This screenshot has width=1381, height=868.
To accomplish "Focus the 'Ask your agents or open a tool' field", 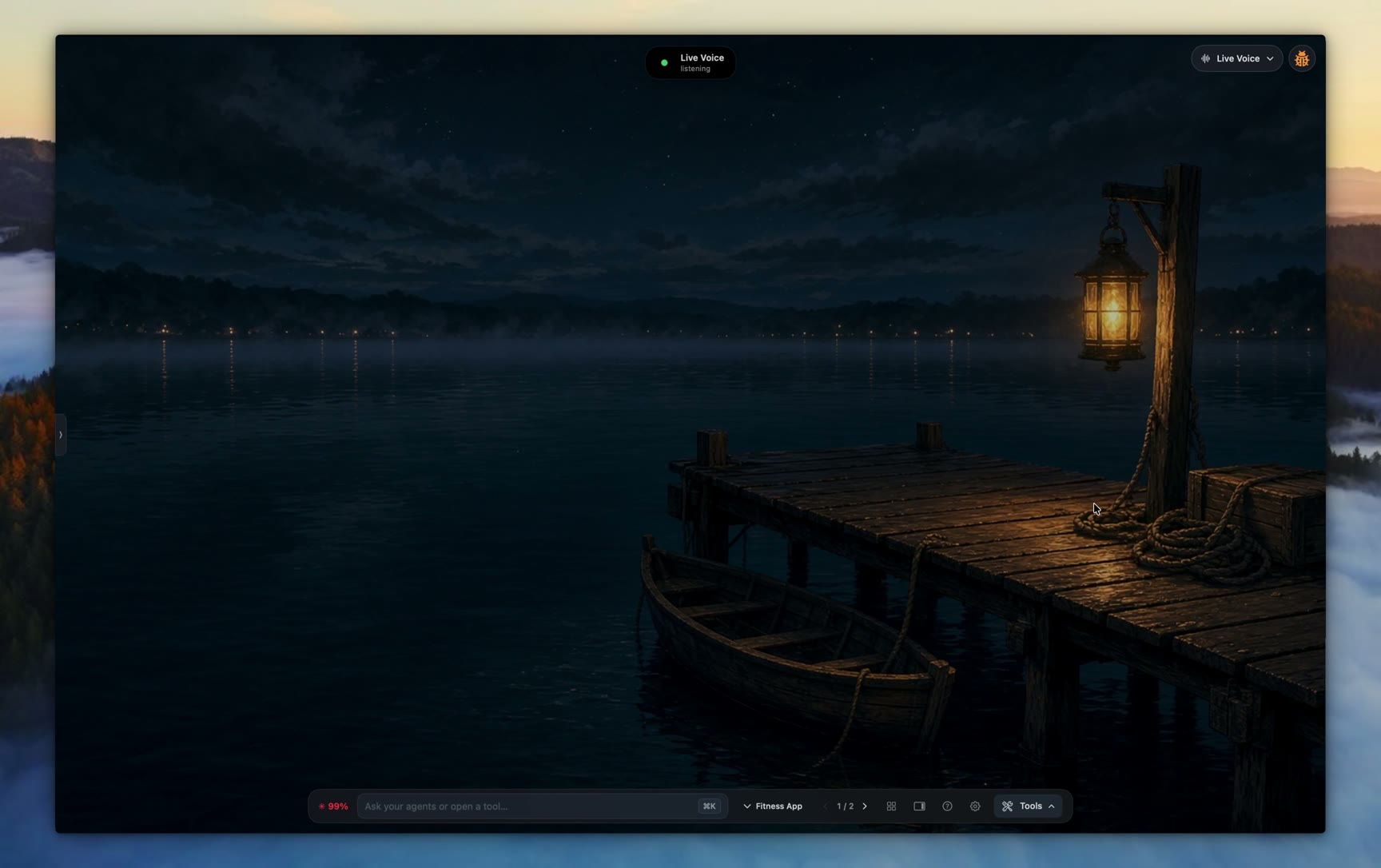I will (542, 806).
